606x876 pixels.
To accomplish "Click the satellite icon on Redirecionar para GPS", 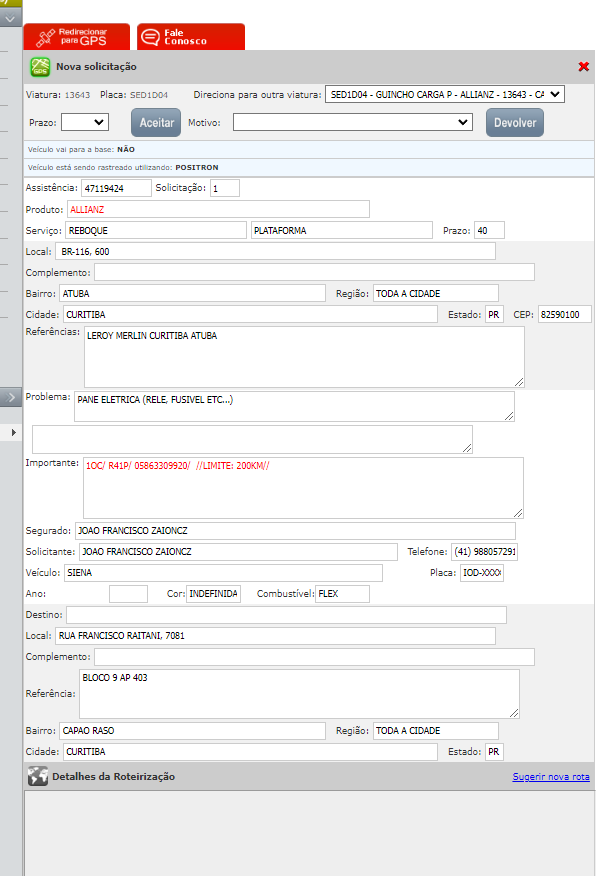I will [45, 38].
